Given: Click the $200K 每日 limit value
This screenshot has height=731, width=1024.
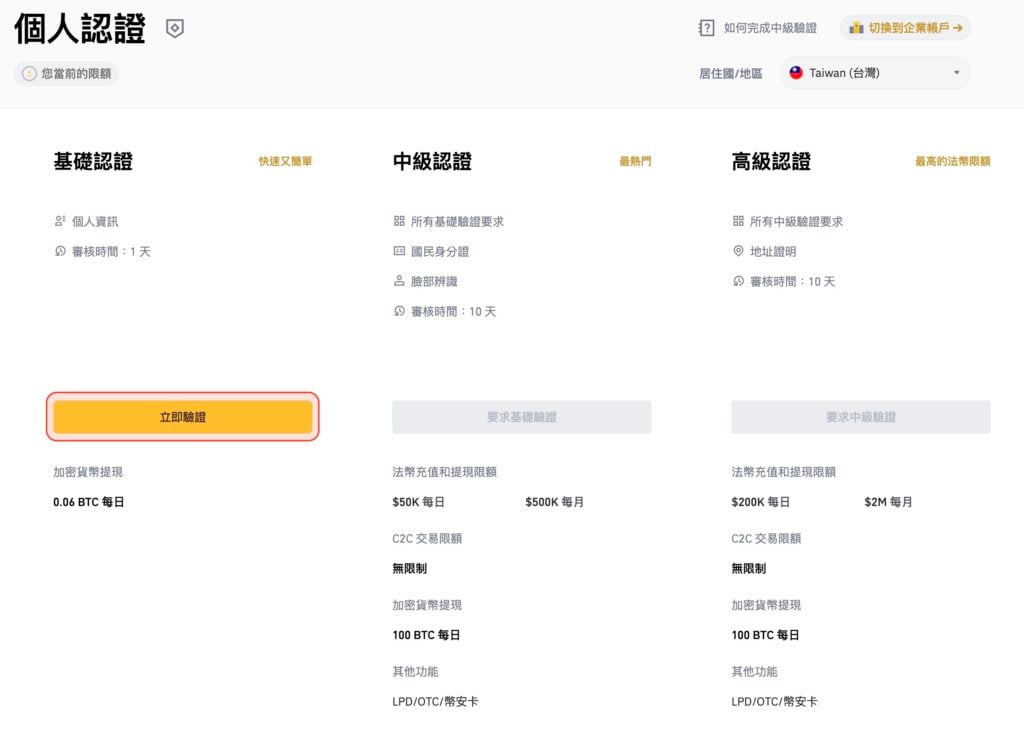Looking at the screenshot, I should pyautogui.click(x=761, y=502).
